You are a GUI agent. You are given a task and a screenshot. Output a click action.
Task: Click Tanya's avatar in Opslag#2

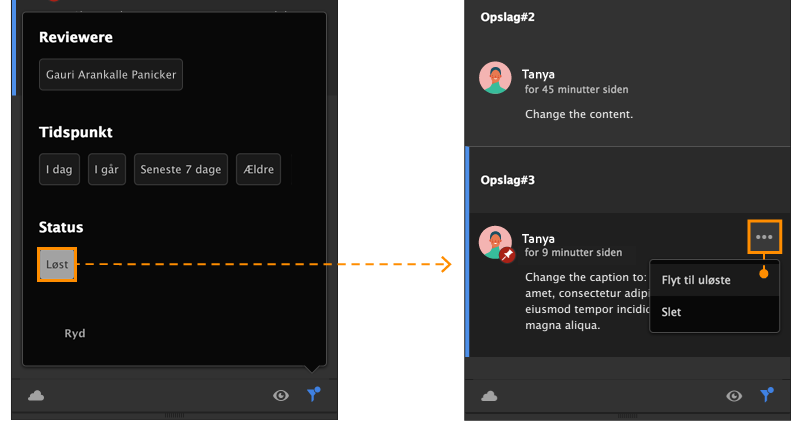coord(496,79)
